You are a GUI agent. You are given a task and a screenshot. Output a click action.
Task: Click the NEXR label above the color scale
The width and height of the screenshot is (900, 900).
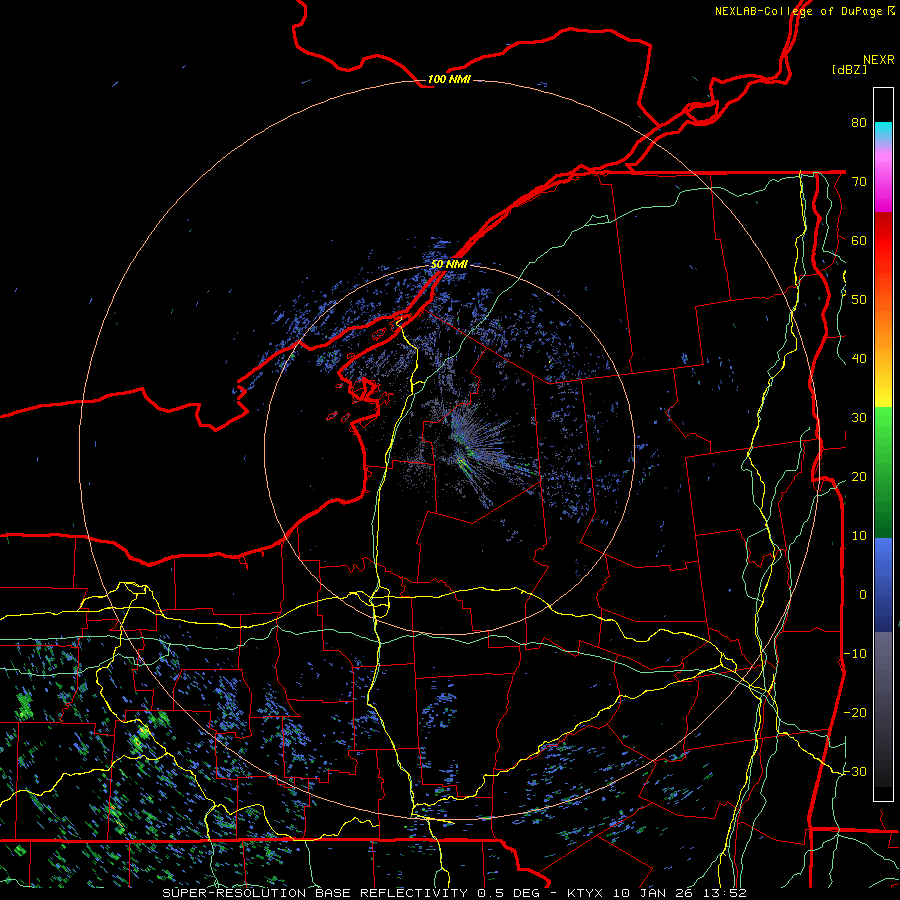click(x=878, y=60)
